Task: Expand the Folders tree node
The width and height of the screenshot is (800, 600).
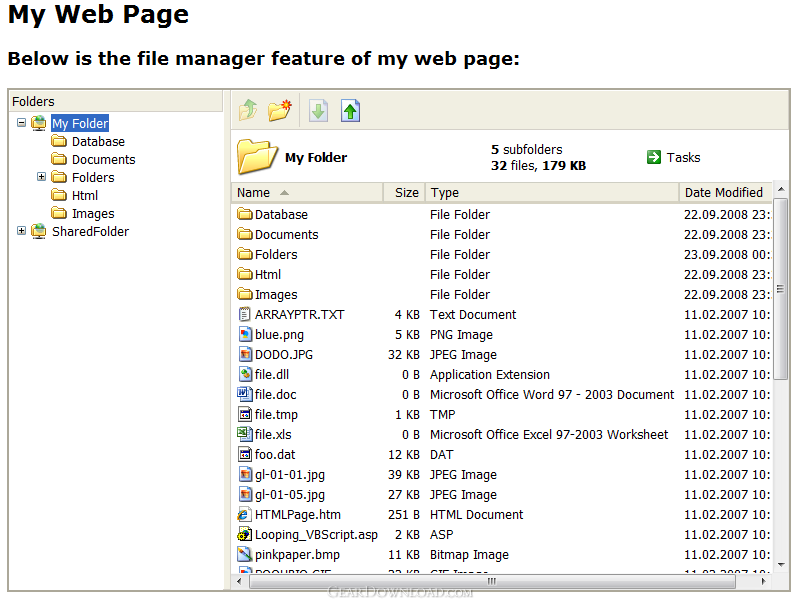Action: pyautogui.click(x=42, y=178)
